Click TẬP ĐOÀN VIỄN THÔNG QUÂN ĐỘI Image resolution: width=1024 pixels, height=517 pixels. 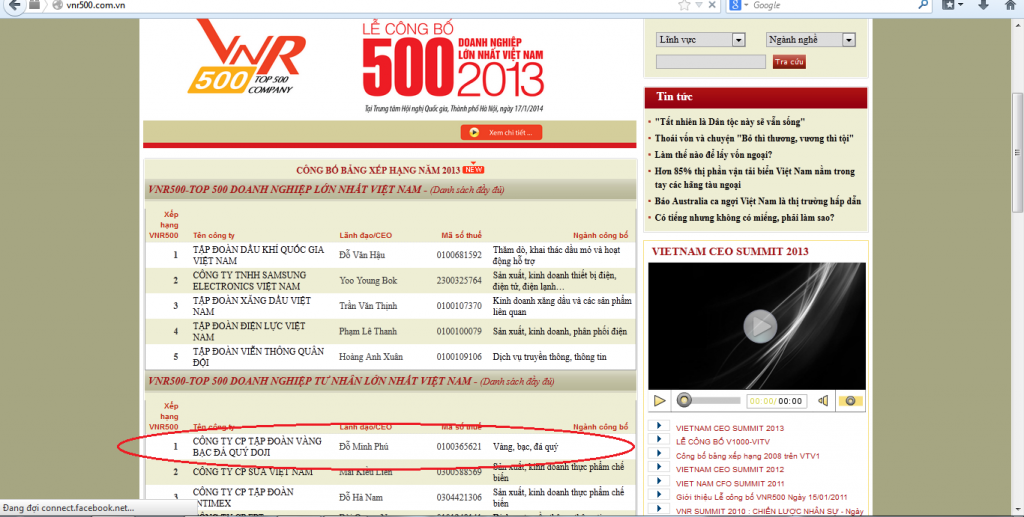pyautogui.click(x=258, y=357)
